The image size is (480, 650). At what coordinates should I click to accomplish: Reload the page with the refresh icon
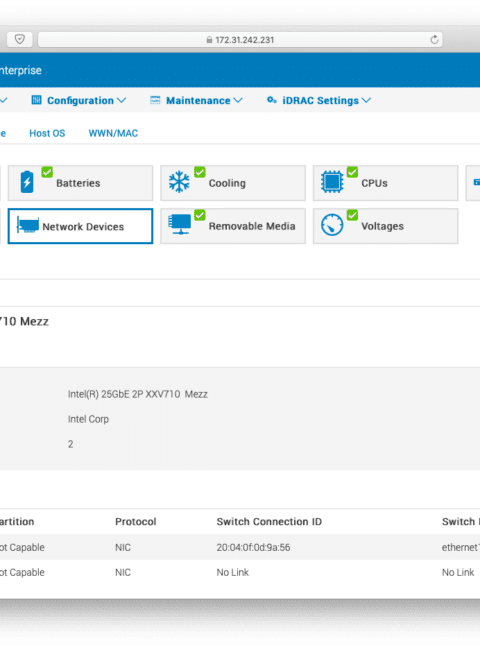(434, 40)
